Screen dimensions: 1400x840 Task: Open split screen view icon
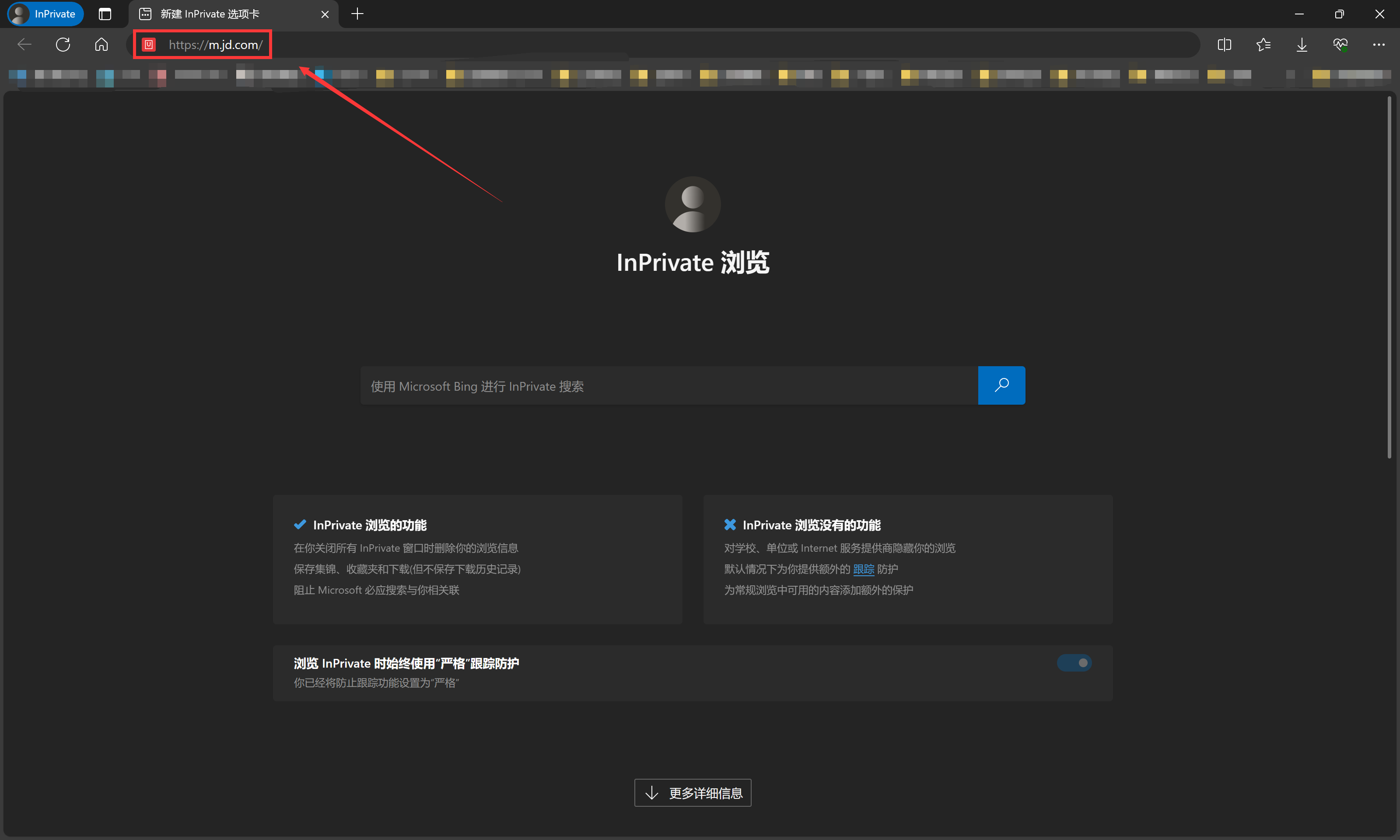coord(1224,45)
